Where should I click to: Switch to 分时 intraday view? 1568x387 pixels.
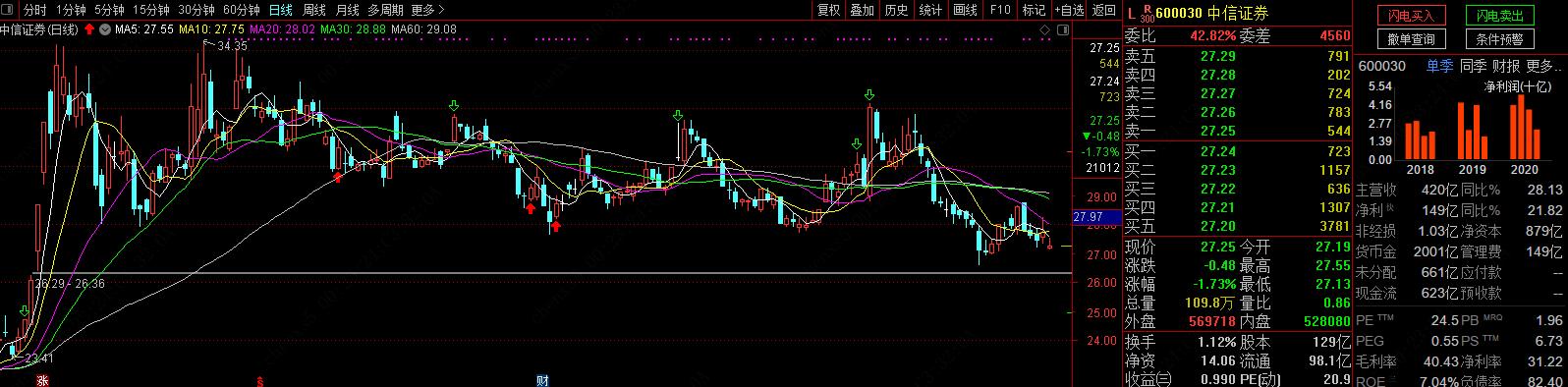click(x=34, y=10)
